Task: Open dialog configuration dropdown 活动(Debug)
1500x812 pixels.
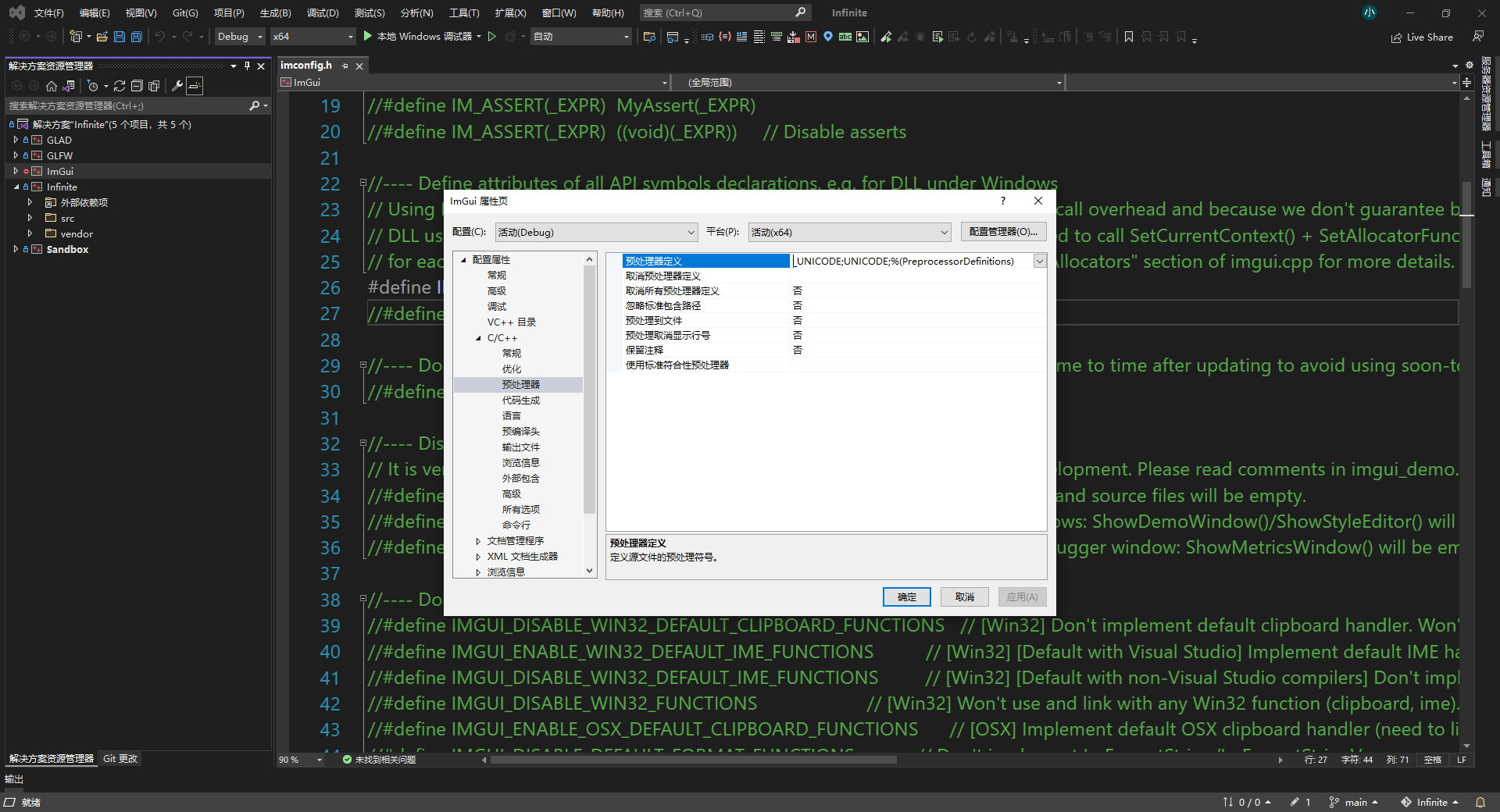Action: [x=596, y=232]
